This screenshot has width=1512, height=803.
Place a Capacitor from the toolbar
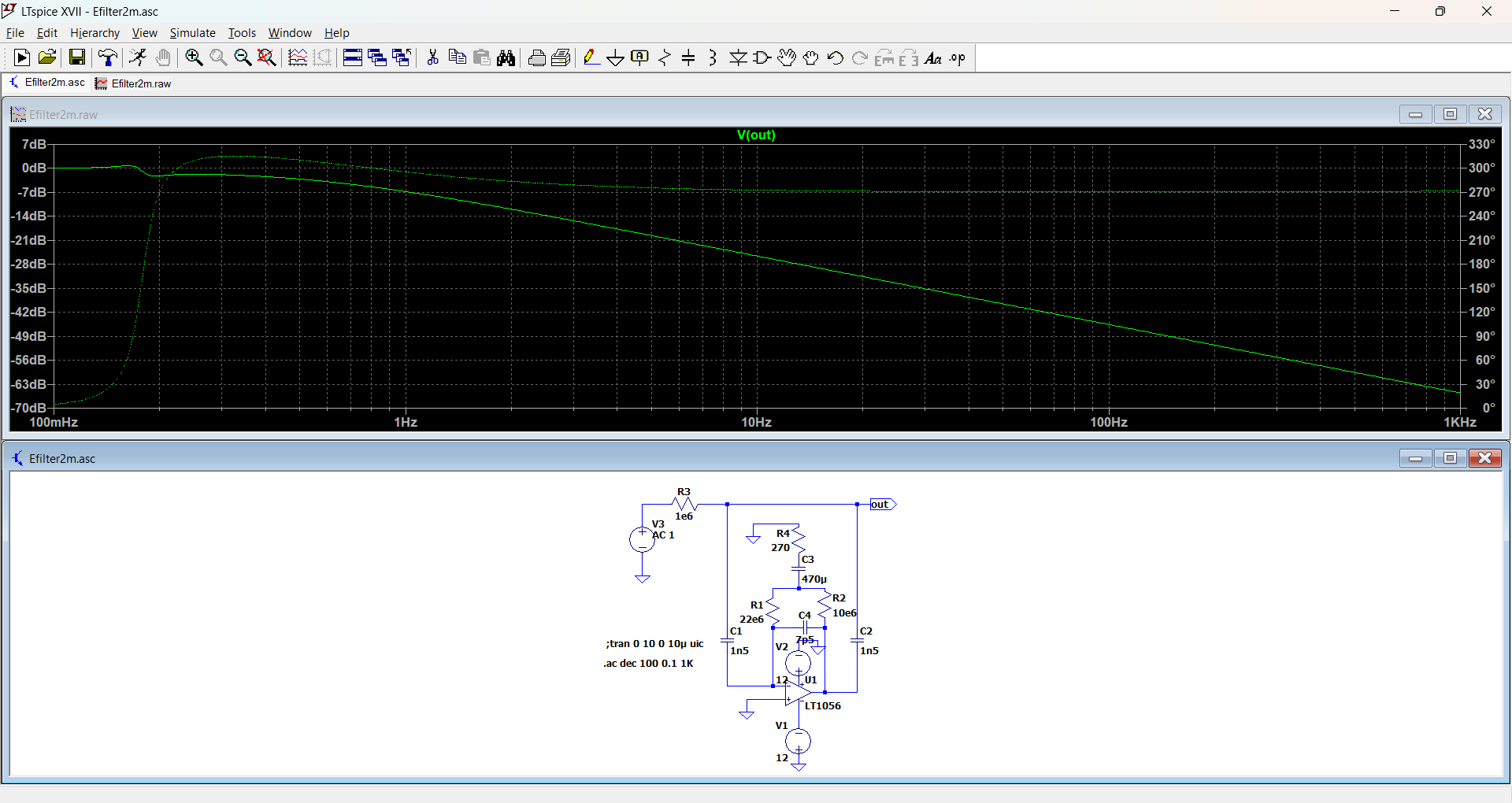689,57
